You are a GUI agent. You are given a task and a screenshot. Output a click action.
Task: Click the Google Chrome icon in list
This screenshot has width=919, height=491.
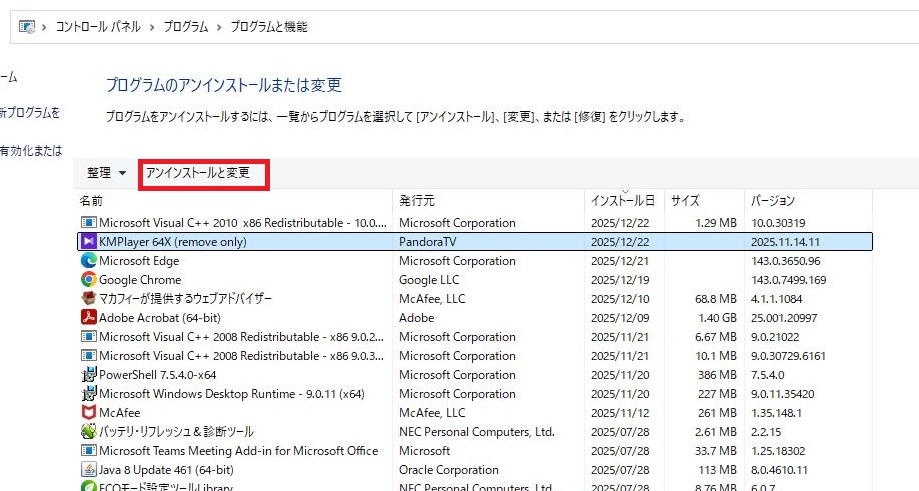[88, 280]
